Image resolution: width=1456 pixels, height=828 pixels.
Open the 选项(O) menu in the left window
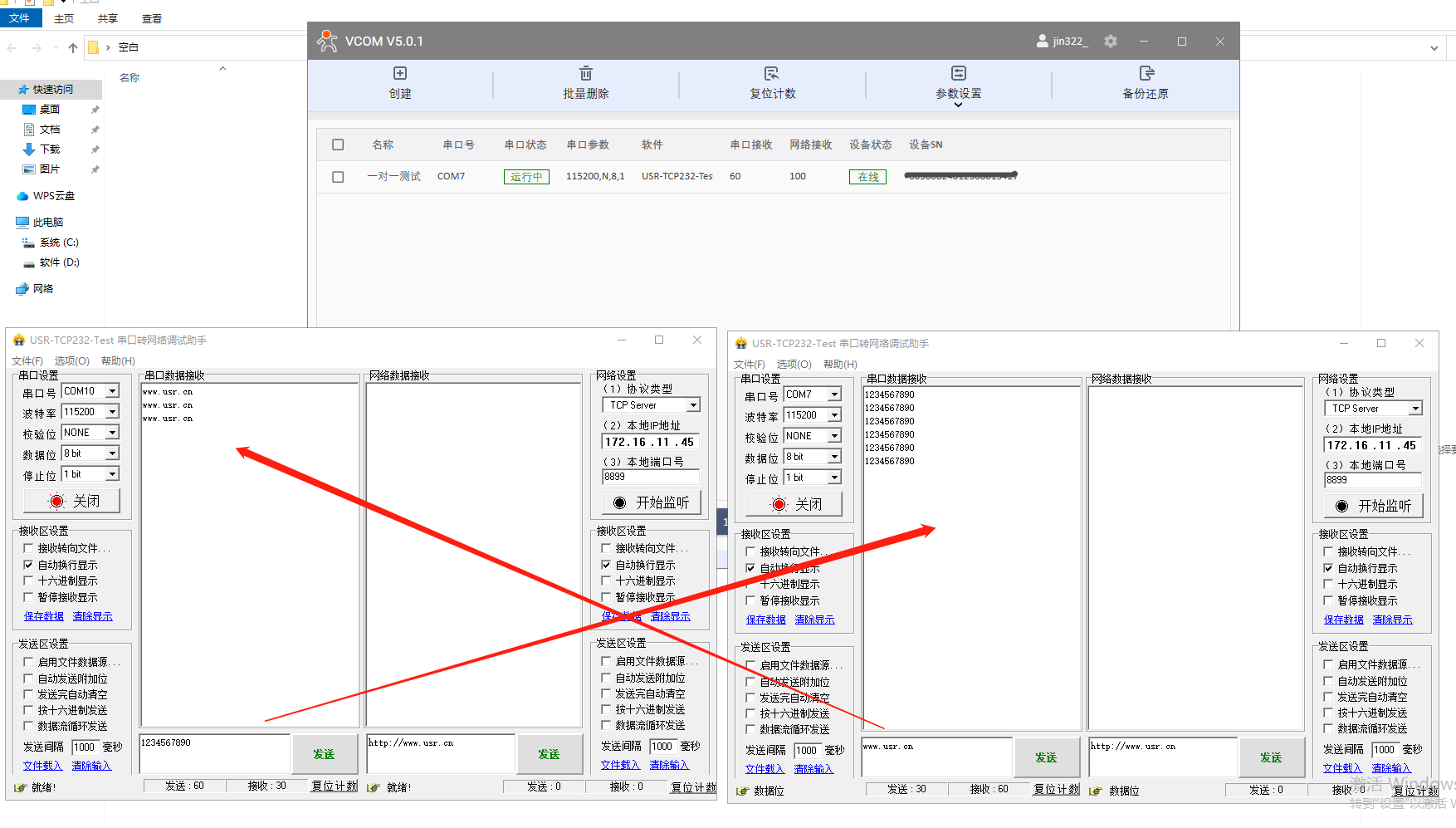71,361
